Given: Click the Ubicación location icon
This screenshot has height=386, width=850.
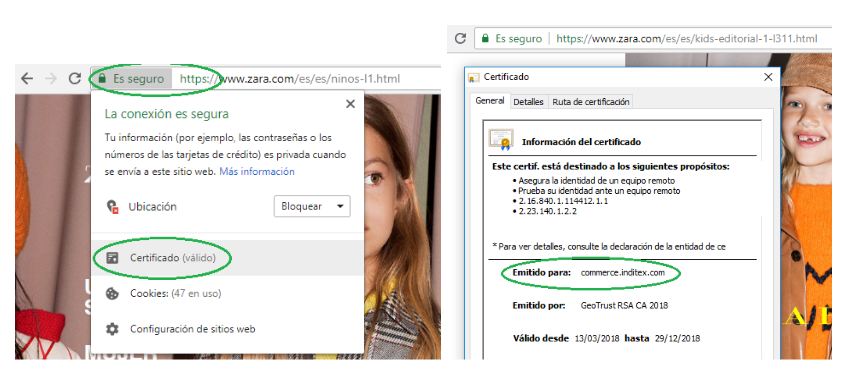Looking at the screenshot, I should click(112, 207).
